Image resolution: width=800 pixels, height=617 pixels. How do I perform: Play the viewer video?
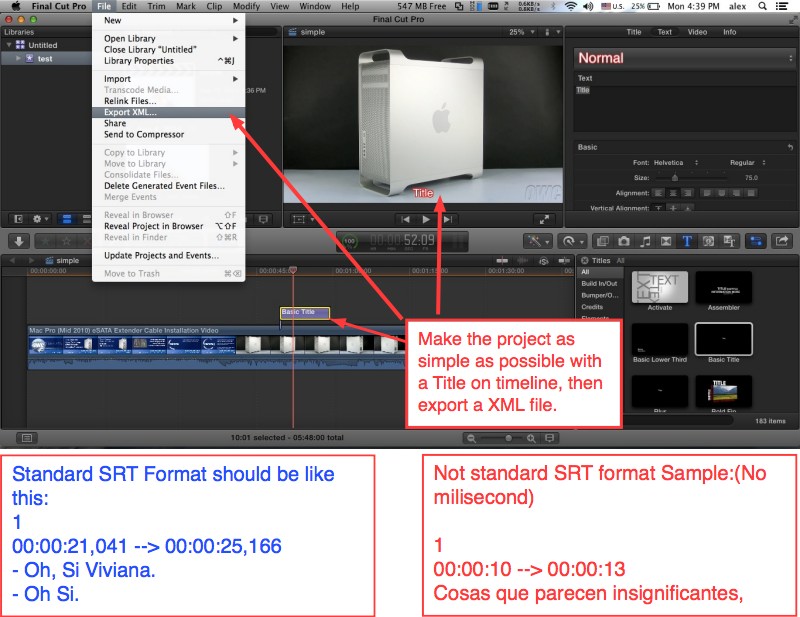point(426,219)
